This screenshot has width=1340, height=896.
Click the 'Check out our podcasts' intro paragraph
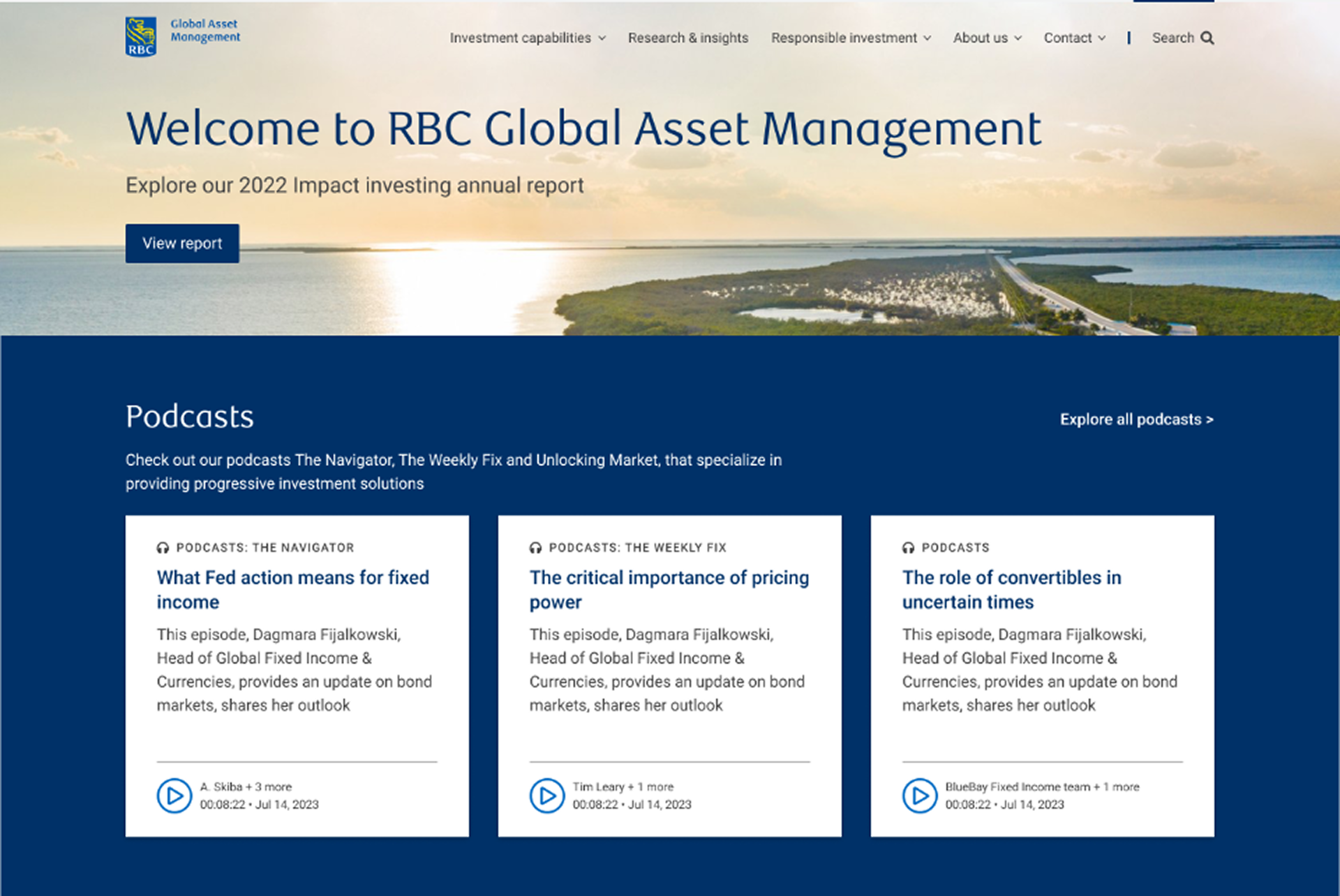[x=454, y=472]
